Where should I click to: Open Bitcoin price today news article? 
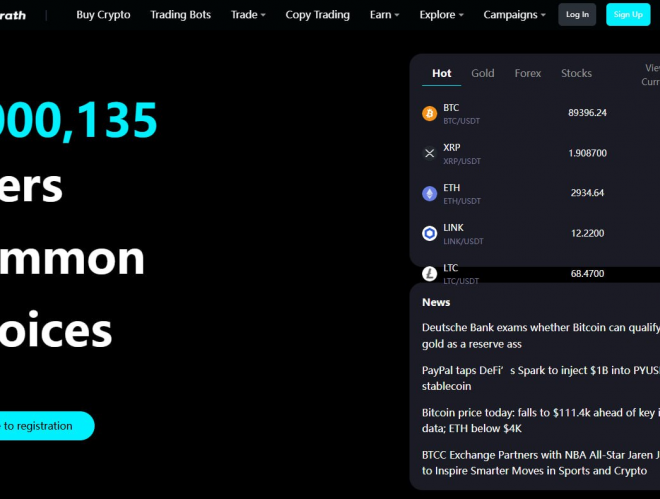[x=540, y=420]
